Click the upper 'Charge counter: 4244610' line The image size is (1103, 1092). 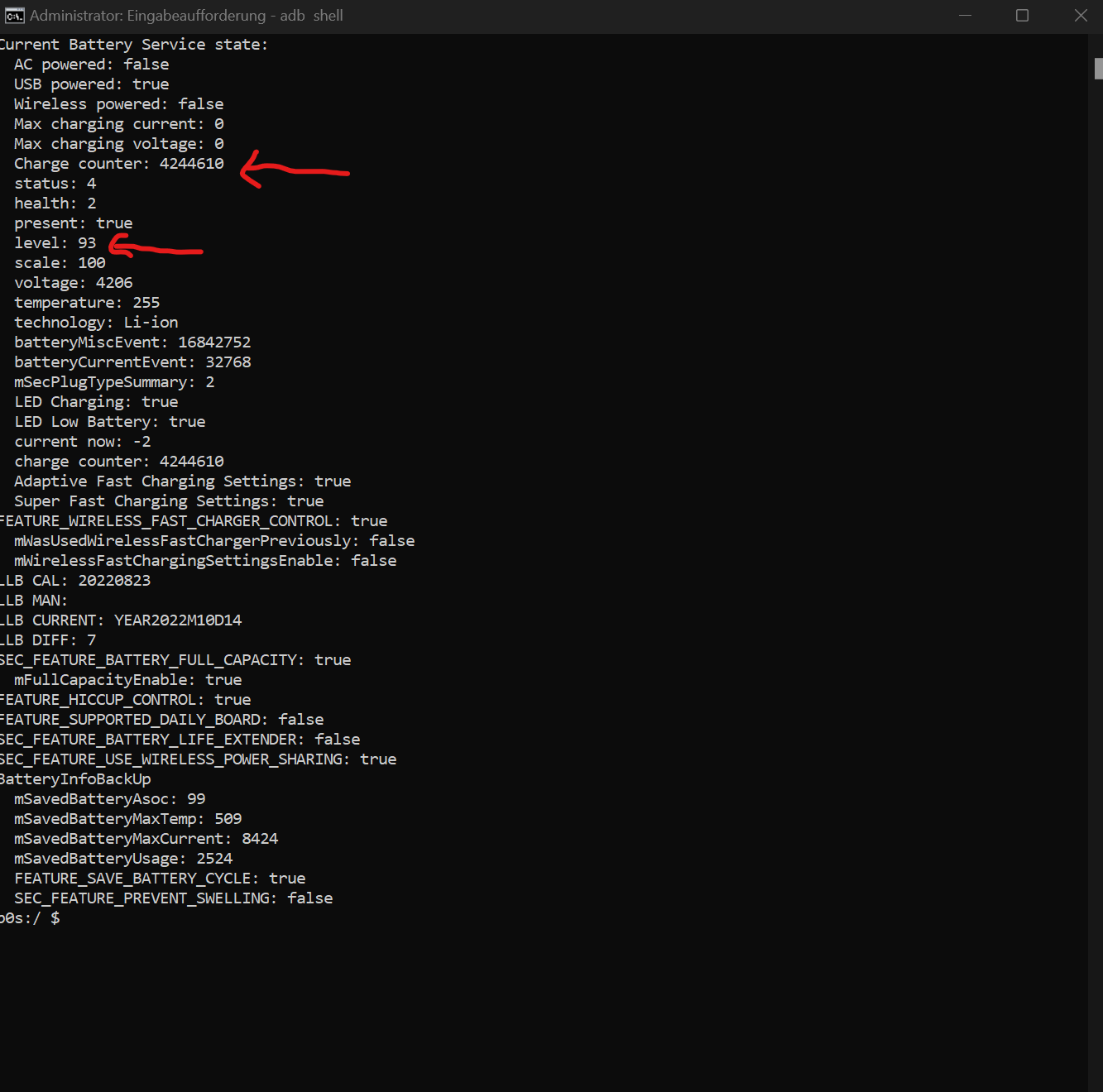pyautogui.click(x=118, y=164)
